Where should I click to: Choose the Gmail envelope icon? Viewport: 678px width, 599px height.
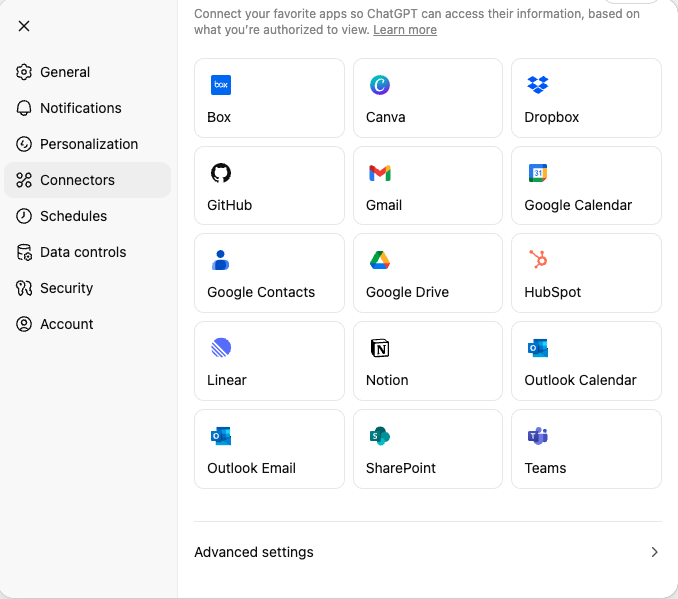pyautogui.click(x=380, y=173)
